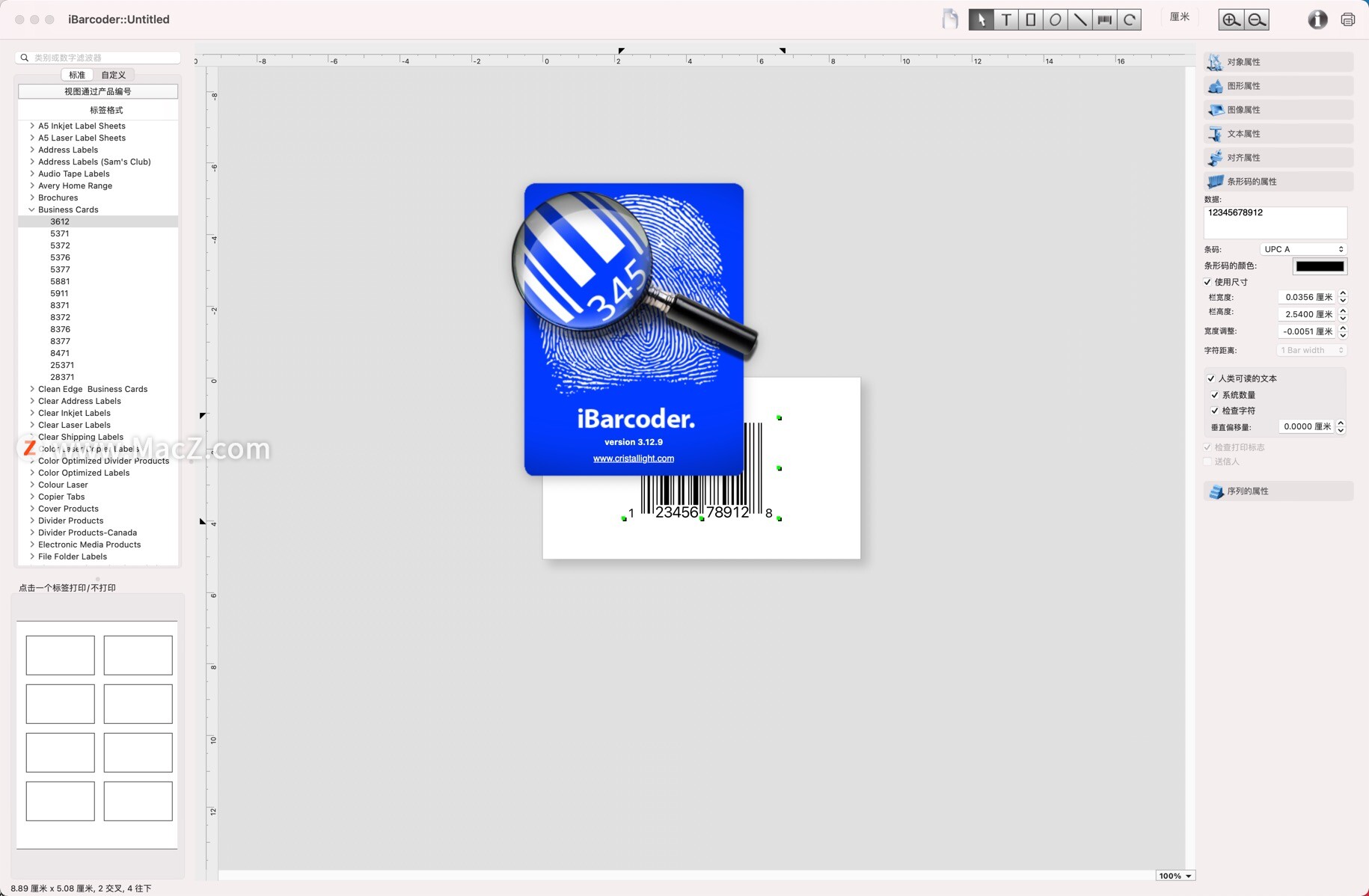Toggle the 送信人 checkbox
The height and width of the screenshot is (896, 1369).
pyautogui.click(x=1207, y=461)
